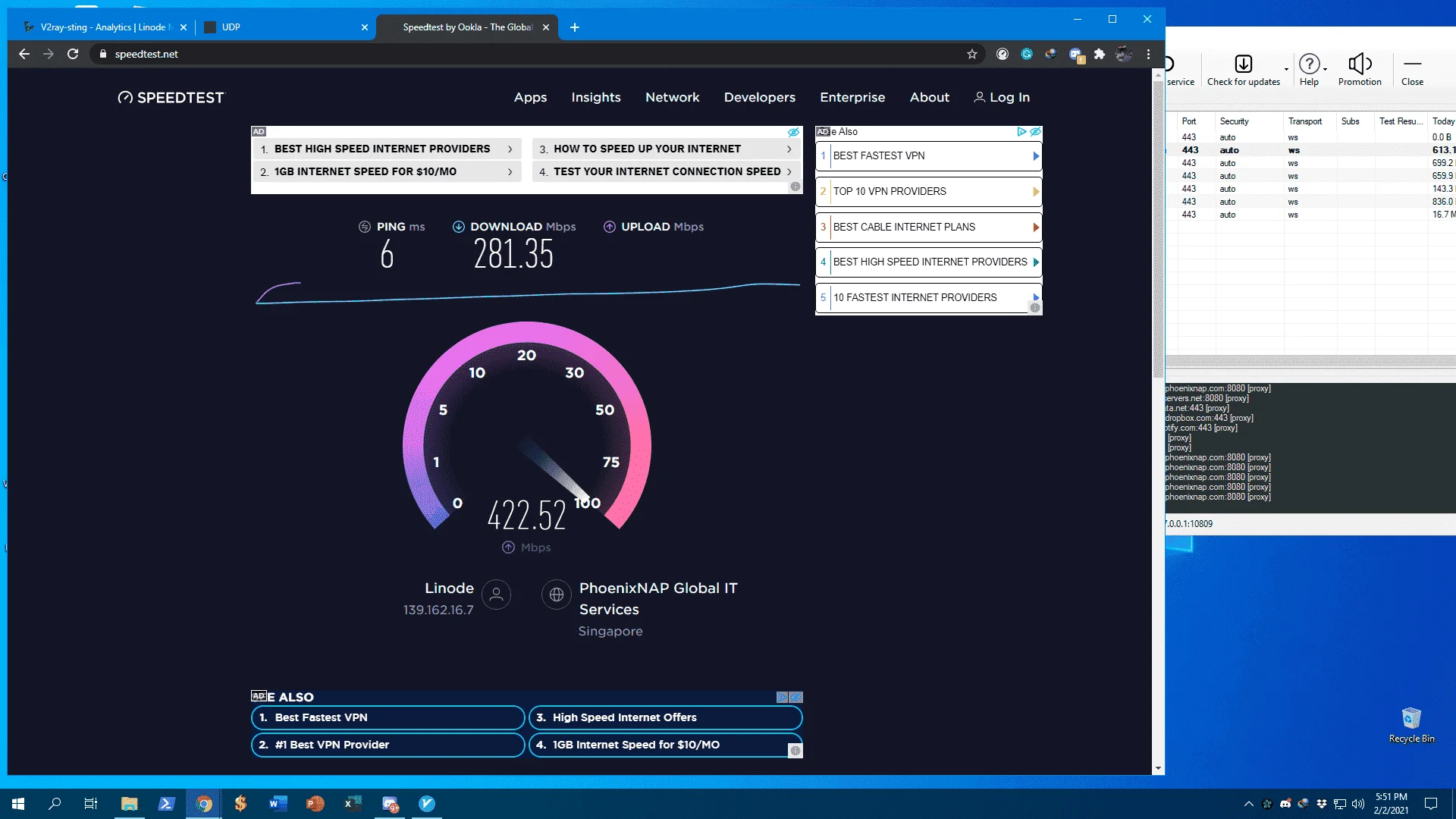Select the Speedtest by Ookla tab
This screenshot has width=1456, height=819.
tap(467, 27)
